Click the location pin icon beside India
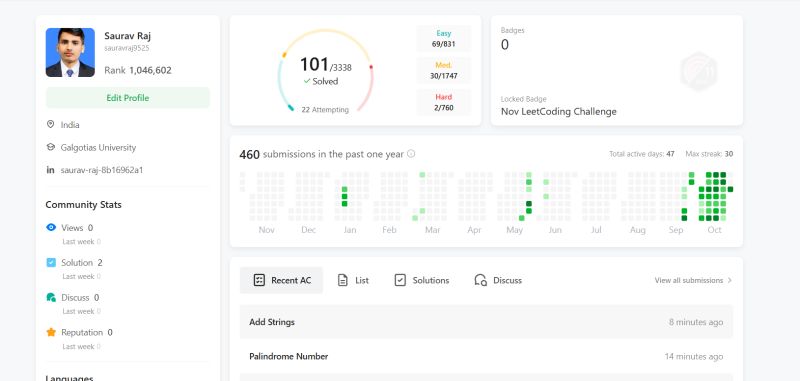 pos(50,124)
